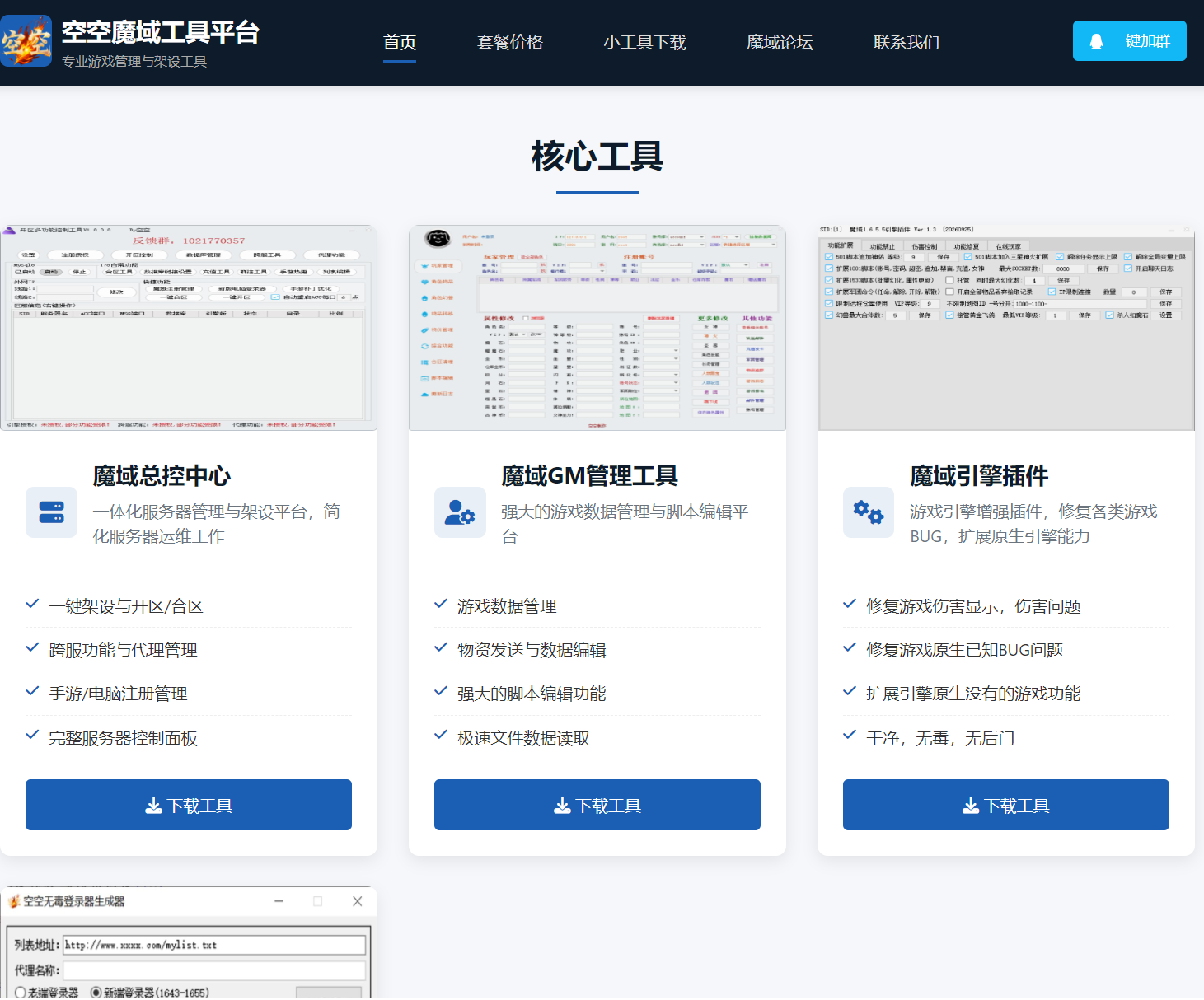Viewport: 1204px width, 1000px height.
Task: Download the 魔域总控中心 tool
Action: 189,805
